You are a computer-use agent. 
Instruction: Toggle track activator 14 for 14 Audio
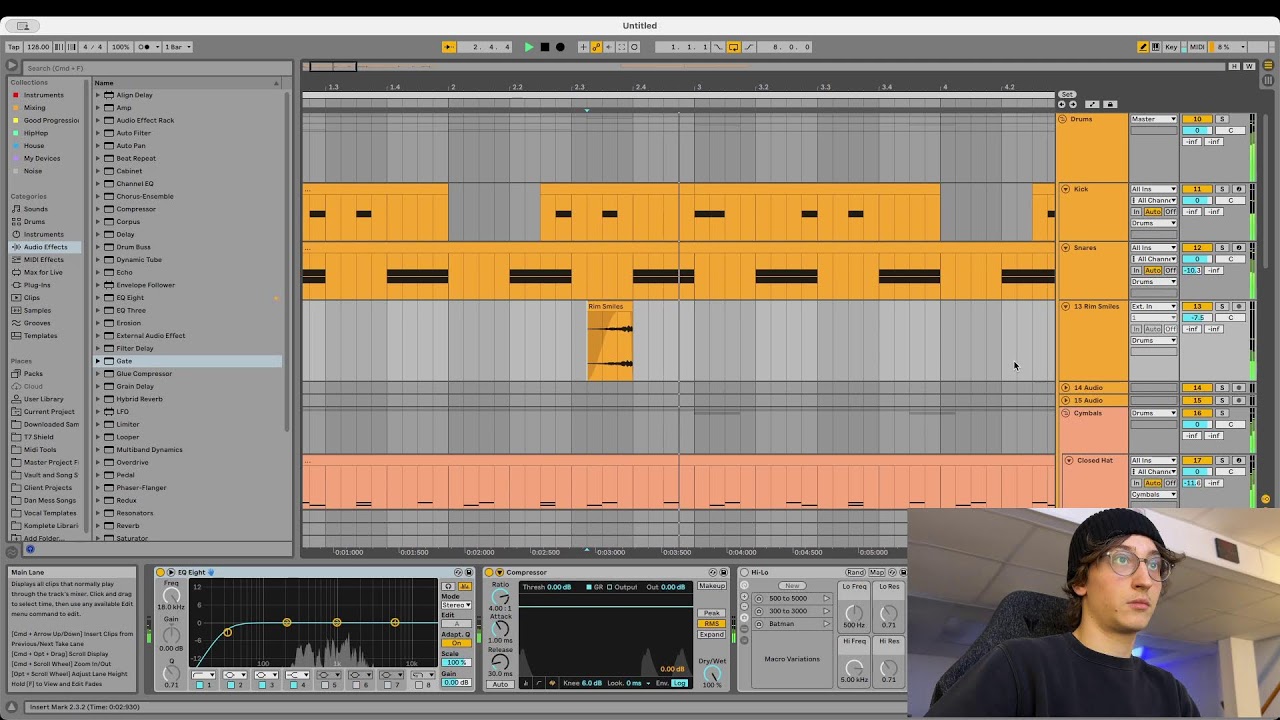[1197, 388]
